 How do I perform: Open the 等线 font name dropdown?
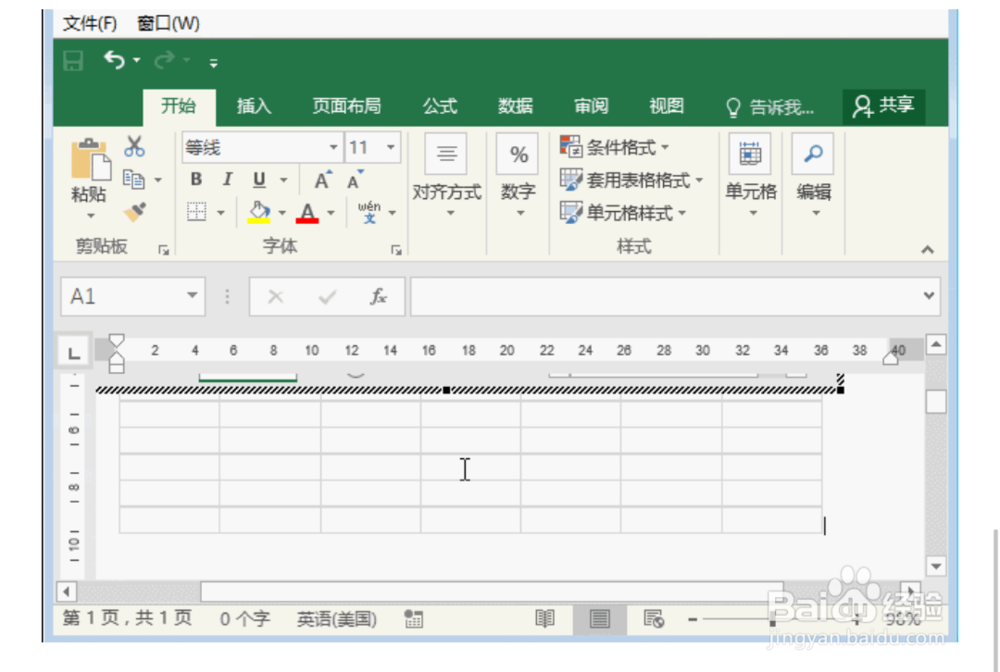tap(333, 148)
